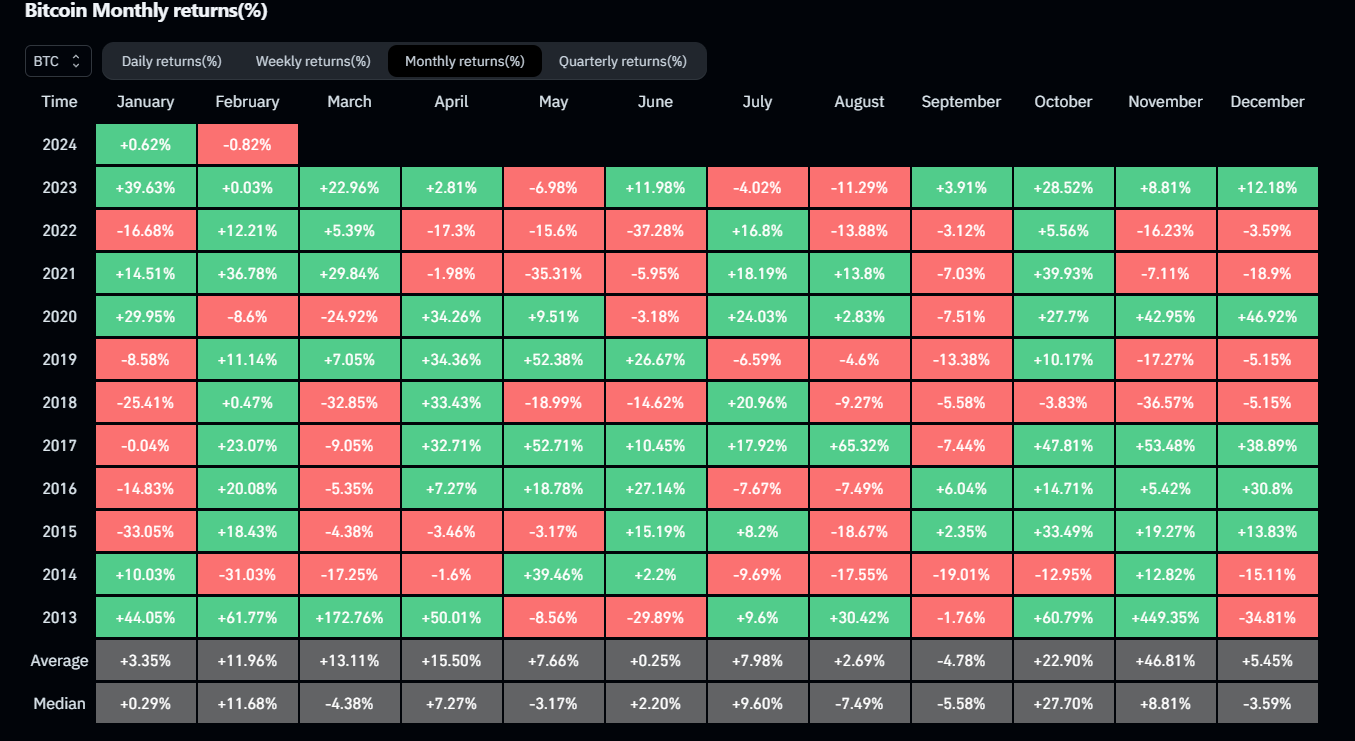1355x741 pixels.
Task: Open the Quarterly returns(%) tab
Action: (622, 61)
